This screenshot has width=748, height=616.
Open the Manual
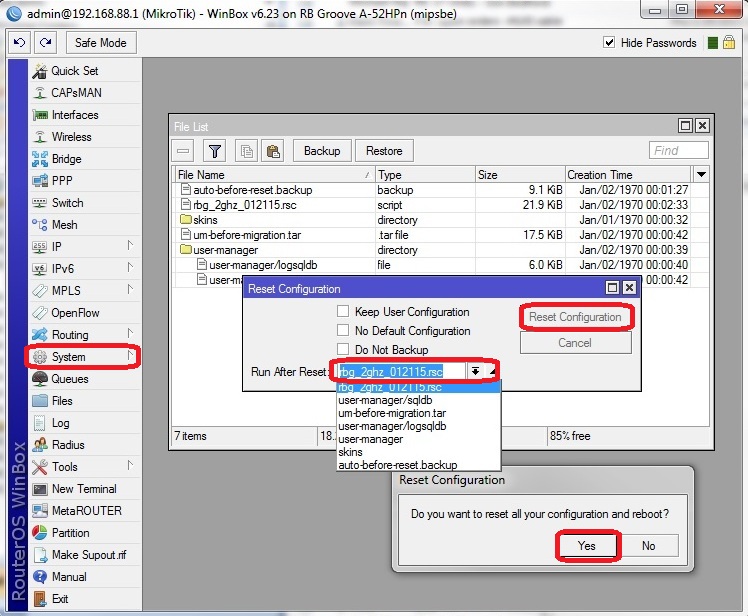tap(85, 577)
